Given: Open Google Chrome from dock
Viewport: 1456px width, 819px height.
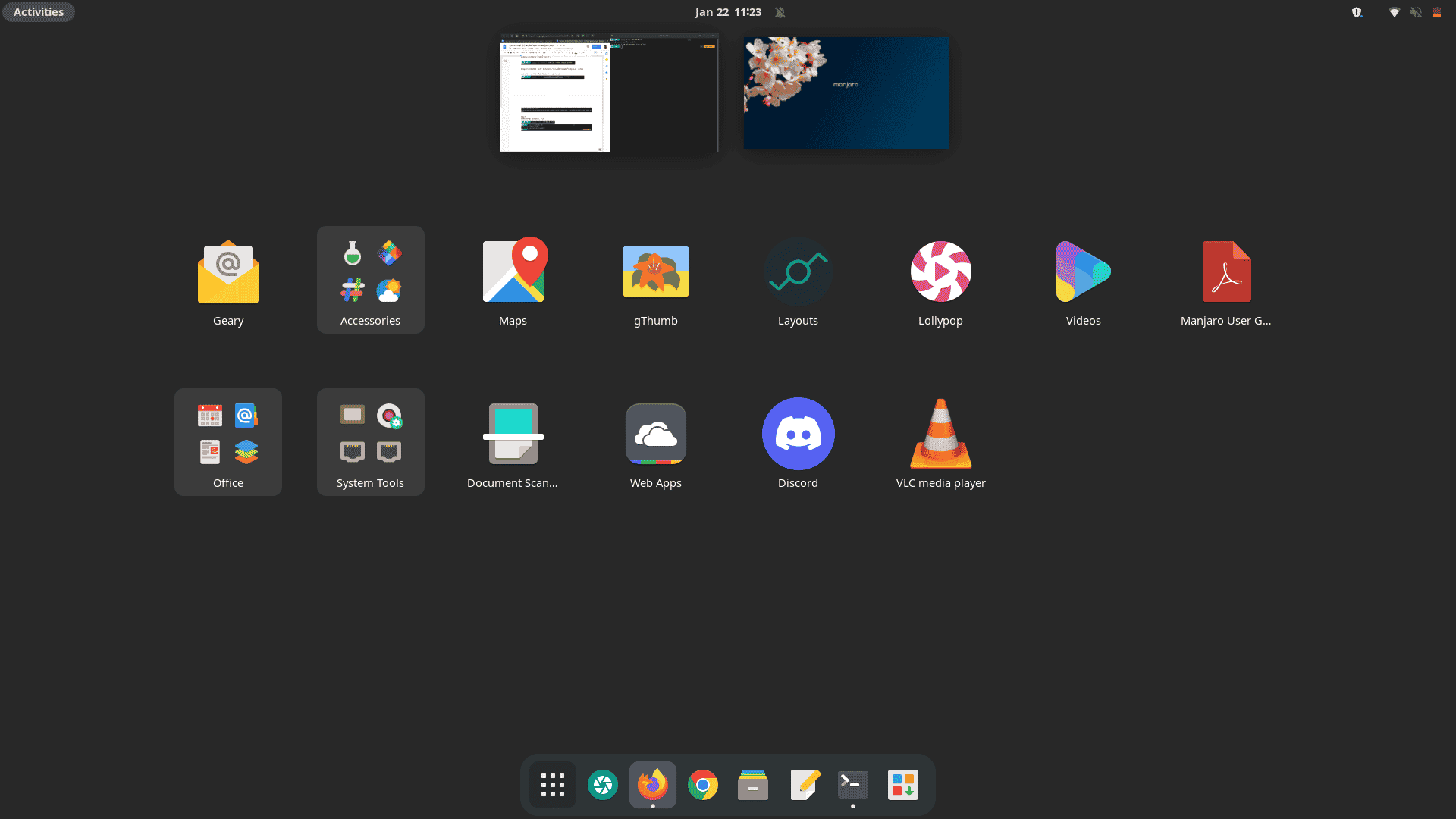Looking at the screenshot, I should point(703,784).
